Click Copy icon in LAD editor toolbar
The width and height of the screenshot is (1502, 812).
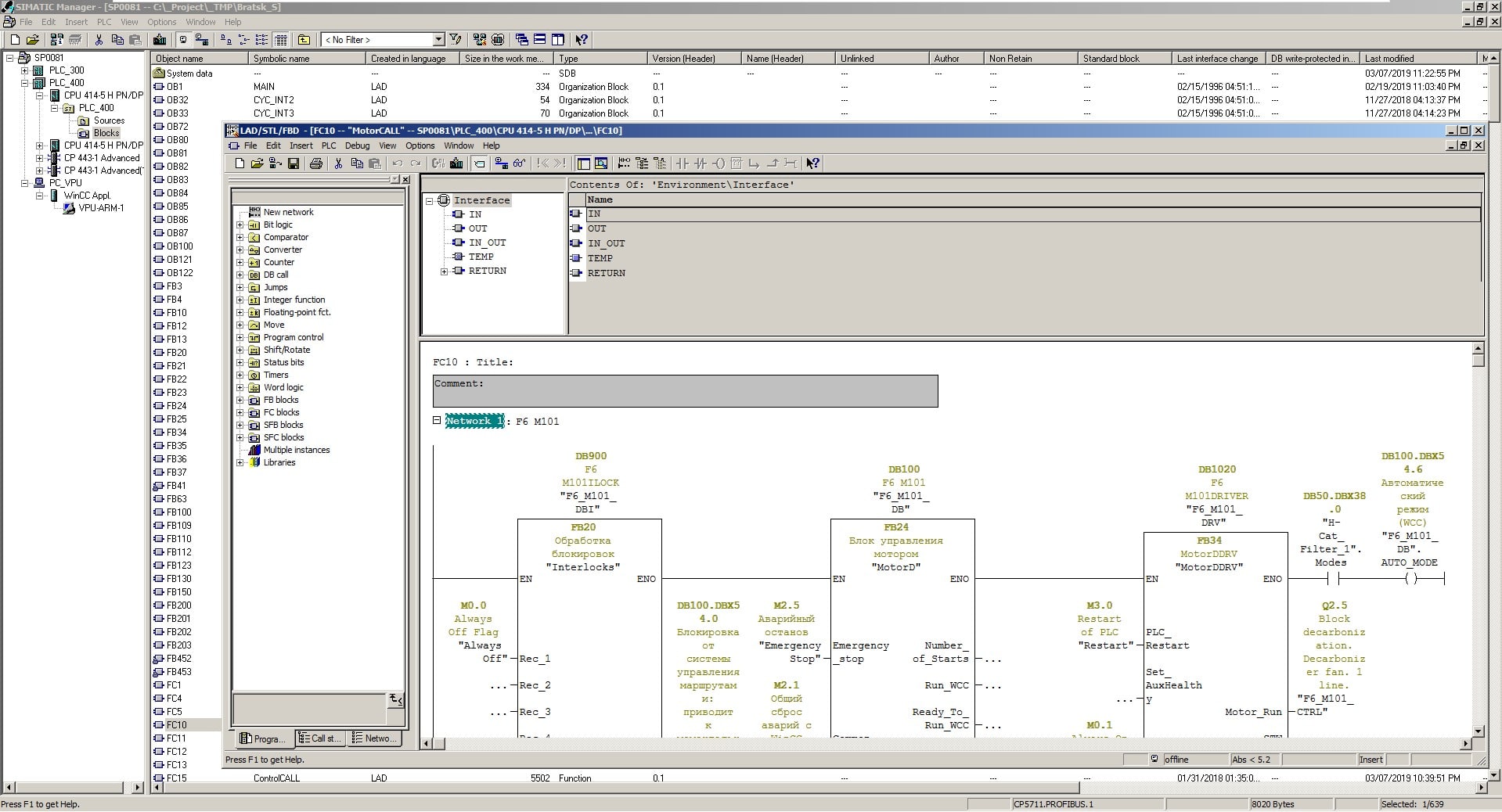[x=357, y=163]
